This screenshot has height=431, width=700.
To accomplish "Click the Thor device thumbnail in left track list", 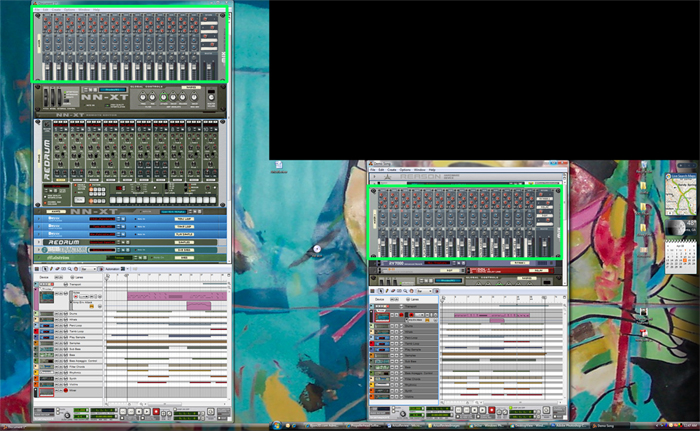I will tap(46, 298).
